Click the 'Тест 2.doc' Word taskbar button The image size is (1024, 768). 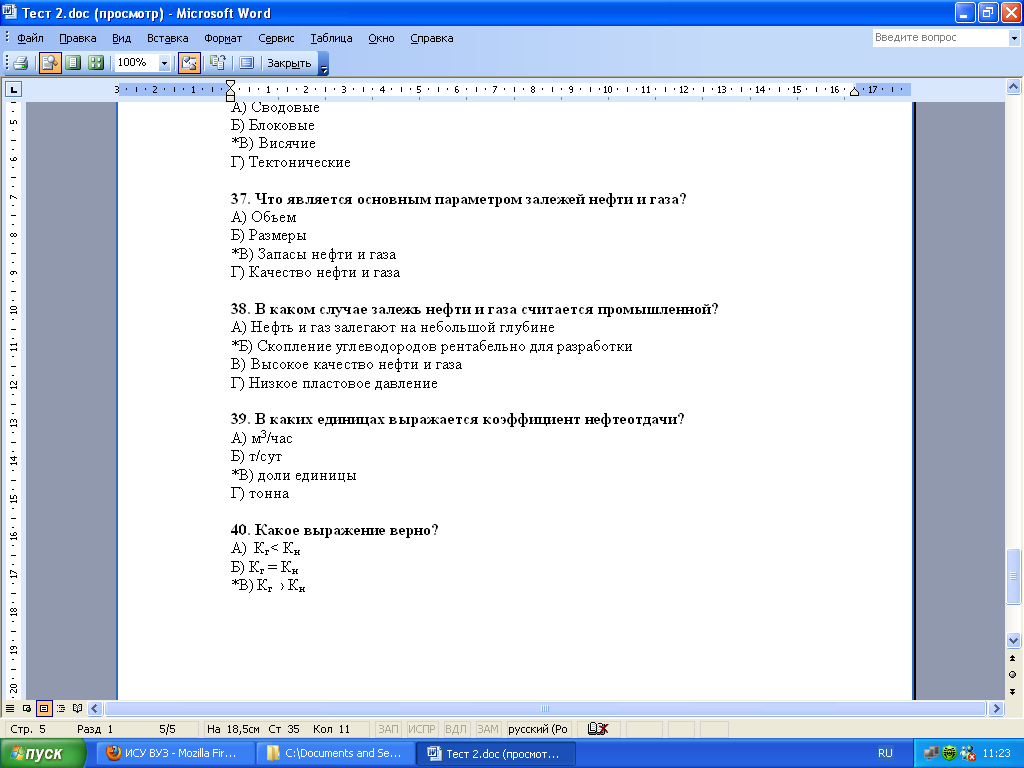coord(496,754)
